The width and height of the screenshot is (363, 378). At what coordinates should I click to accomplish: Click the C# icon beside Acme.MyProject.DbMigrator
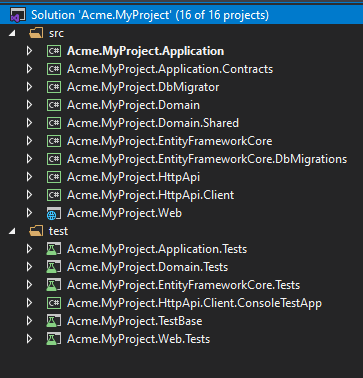(x=54, y=87)
